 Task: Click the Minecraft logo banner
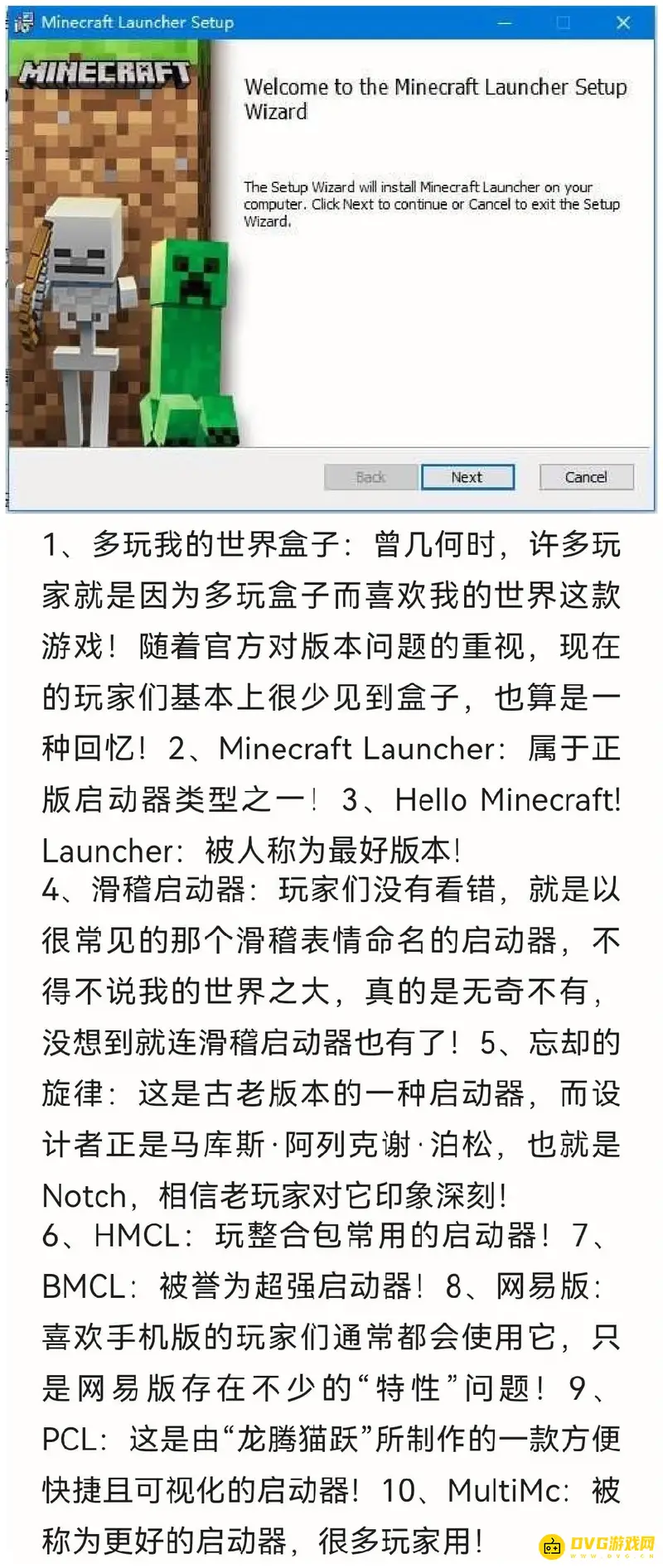tap(105, 74)
